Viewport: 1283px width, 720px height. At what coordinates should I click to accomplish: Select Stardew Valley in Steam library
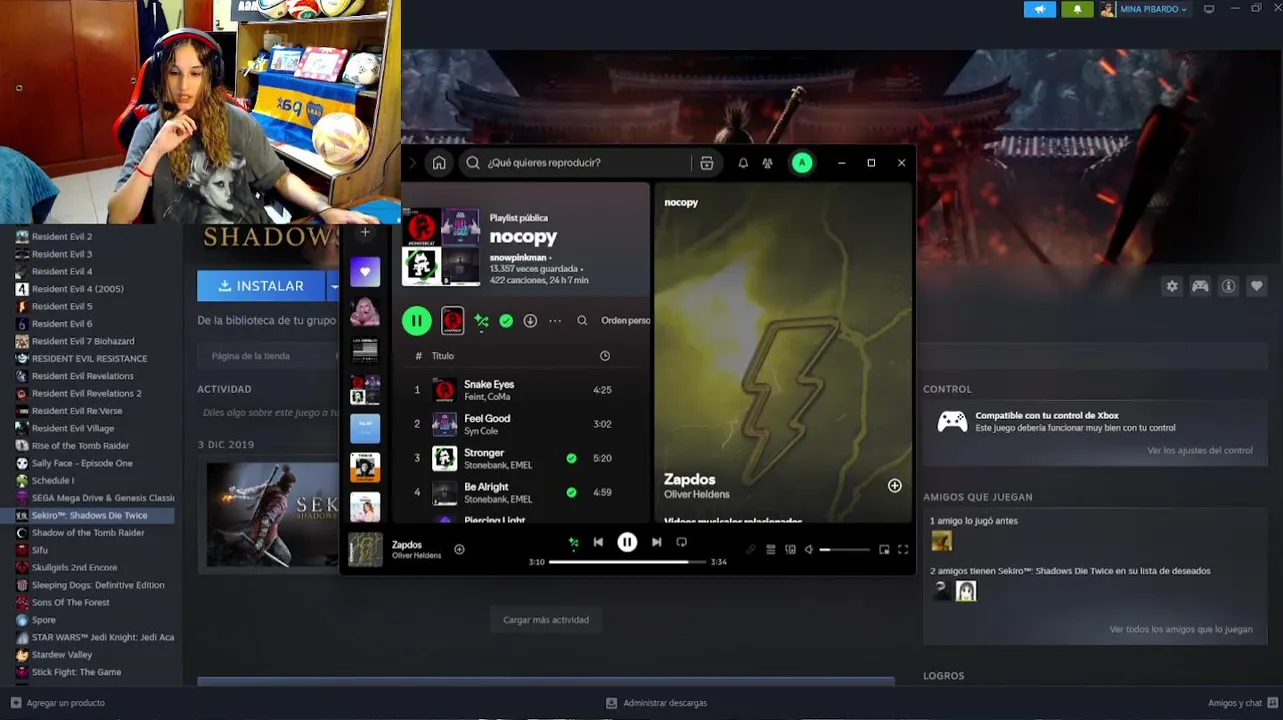point(62,655)
